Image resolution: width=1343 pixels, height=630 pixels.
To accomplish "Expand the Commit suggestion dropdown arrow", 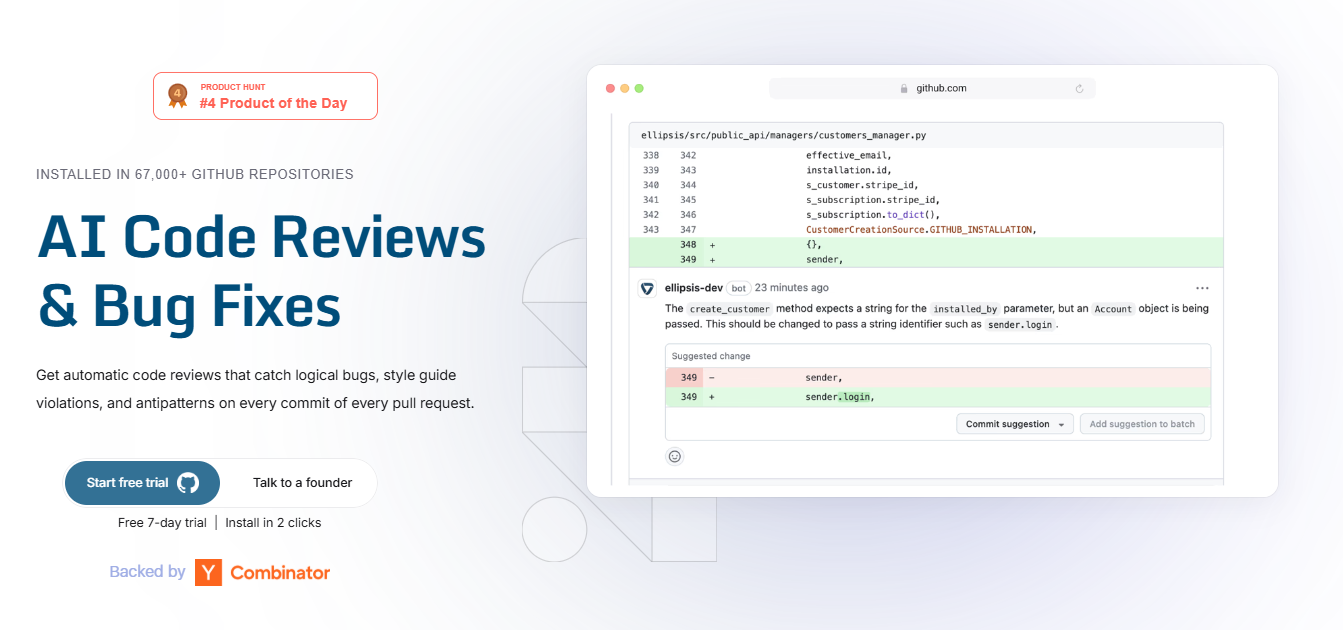I will 1061,424.
